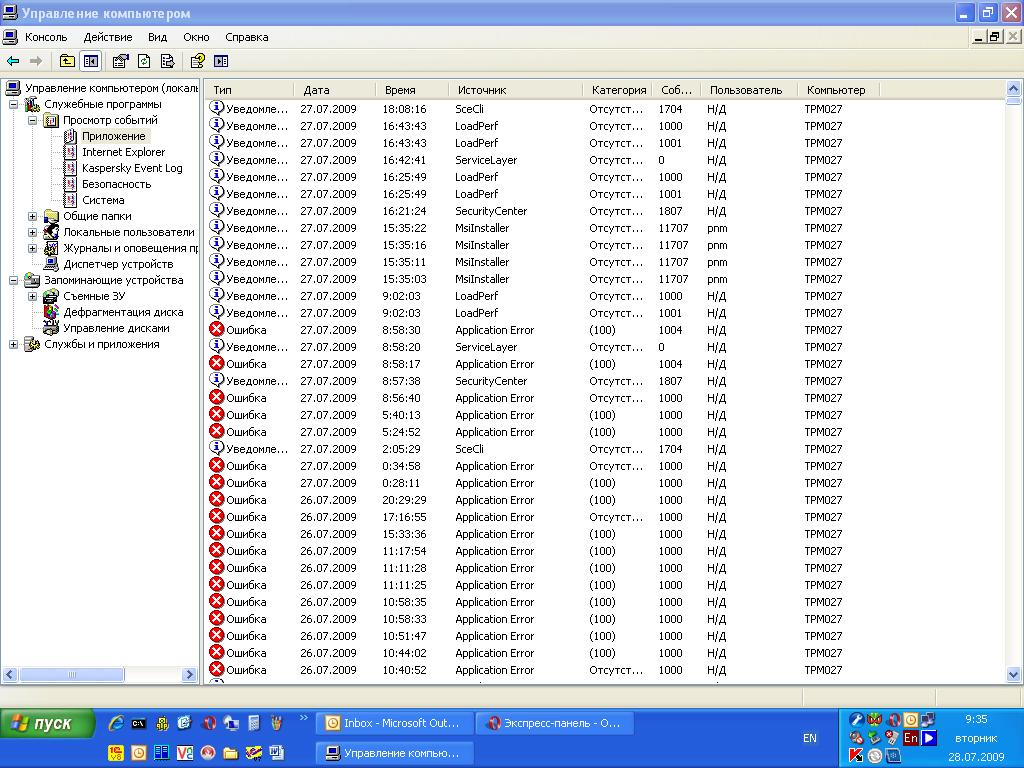Switch to Экспресс-панель Opera taskbar button

coord(555,723)
